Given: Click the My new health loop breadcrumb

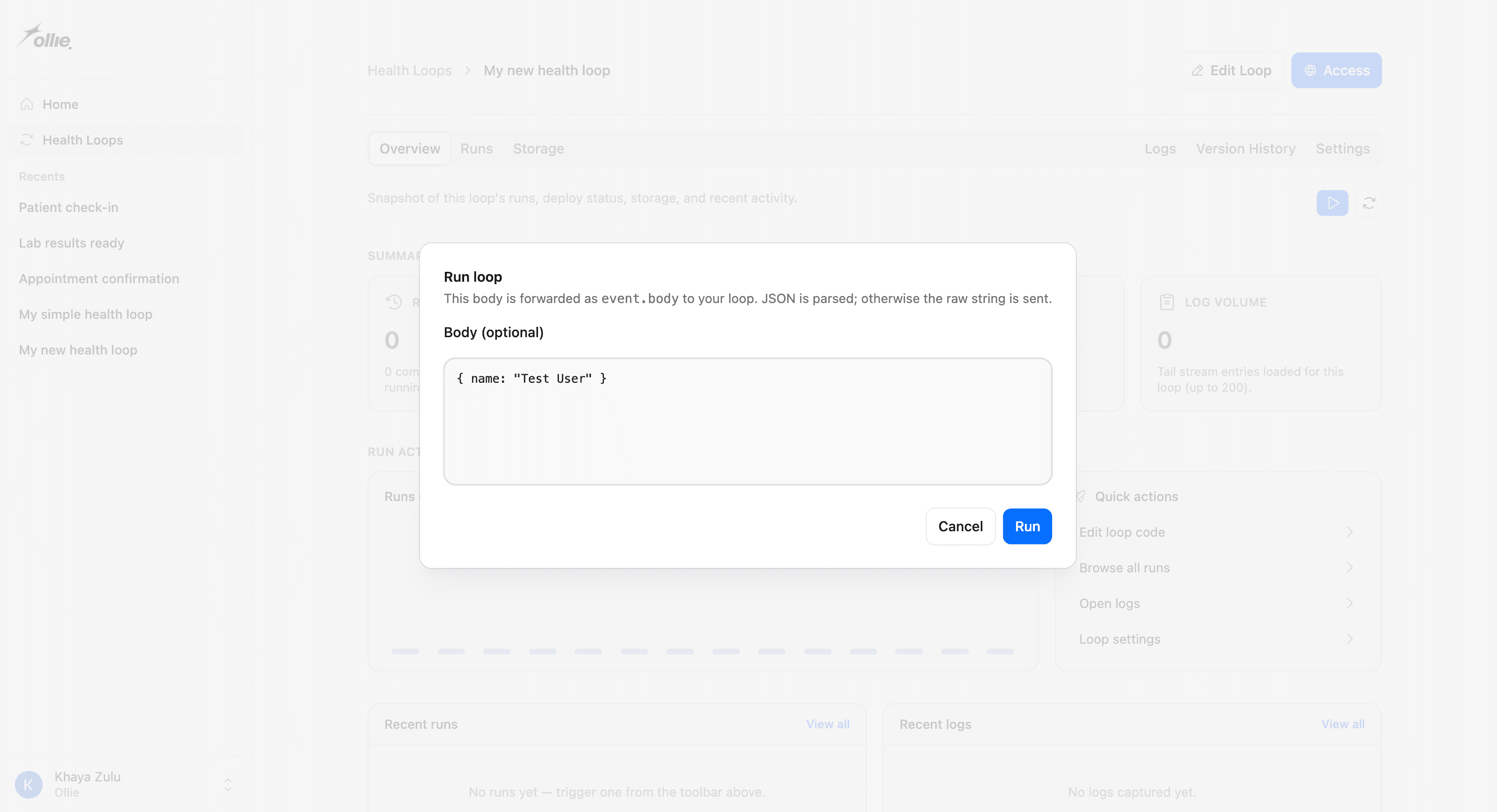Looking at the screenshot, I should (x=546, y=70).
